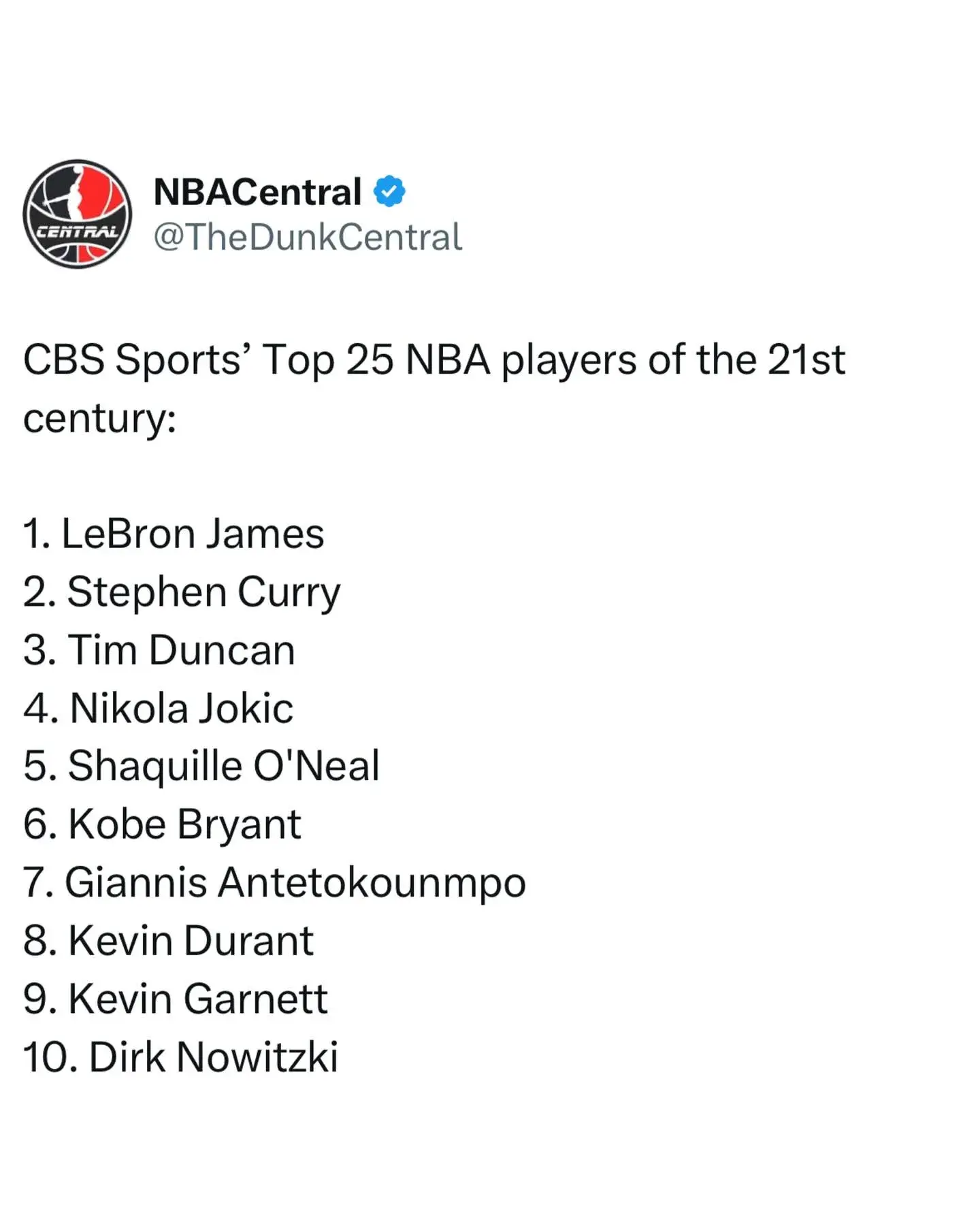Select the LeBron James list entry
980x1224 pixels.
pos(174,534)
